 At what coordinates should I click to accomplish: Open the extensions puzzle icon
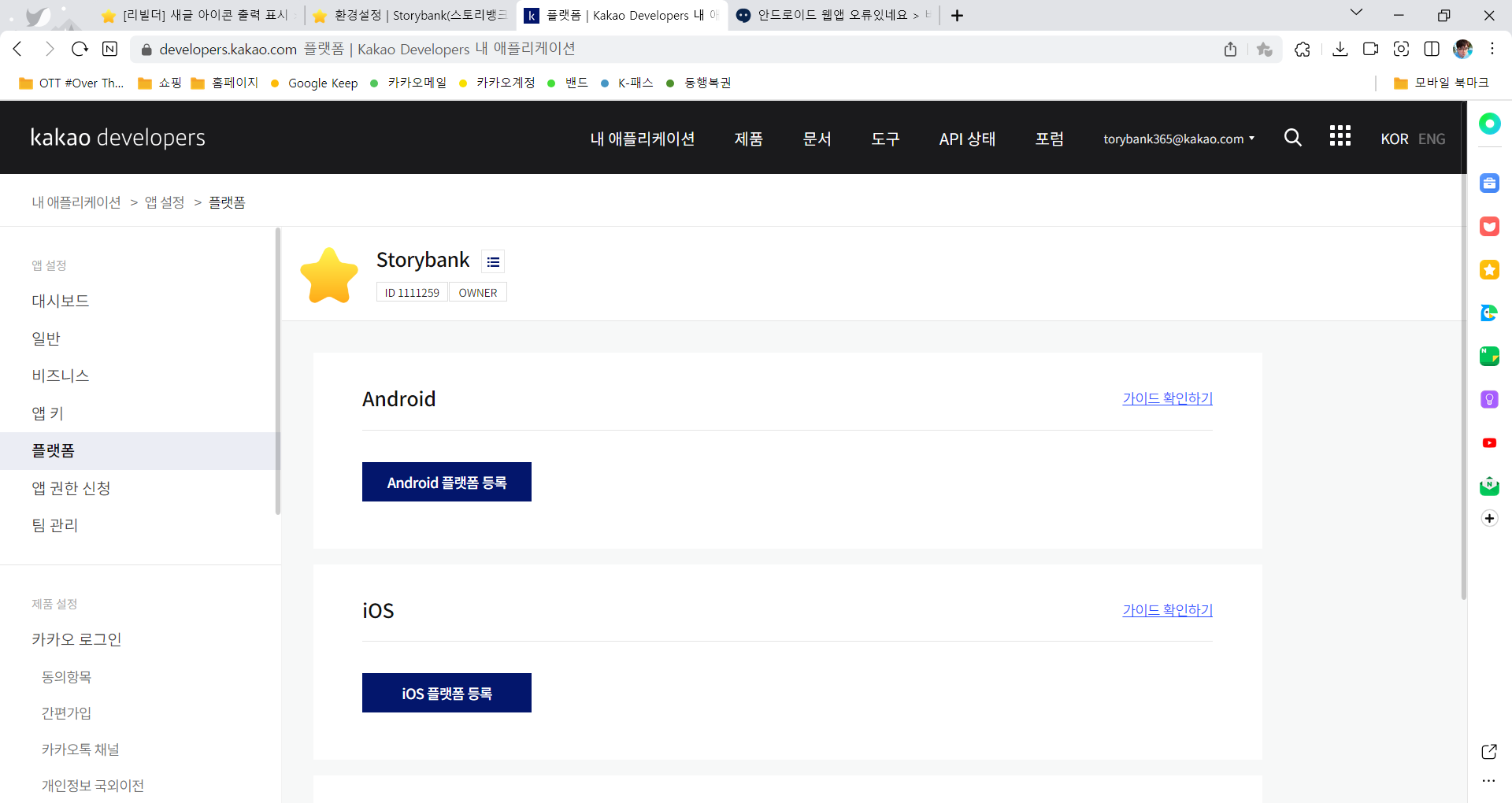coord(1303,49)
